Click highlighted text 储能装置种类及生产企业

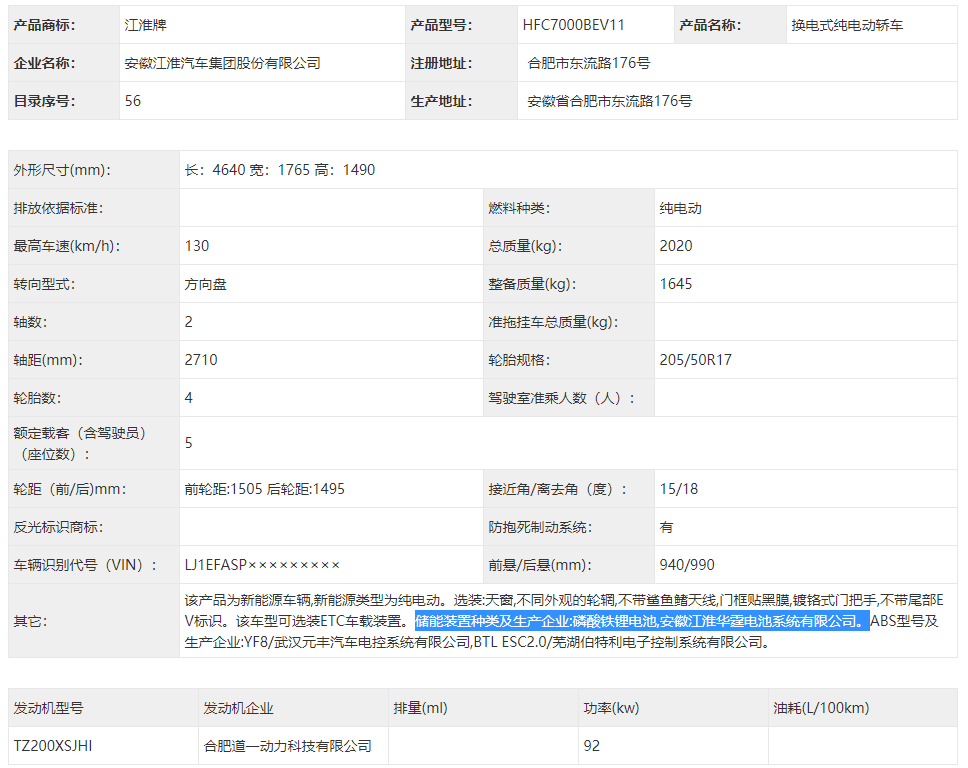492,621
